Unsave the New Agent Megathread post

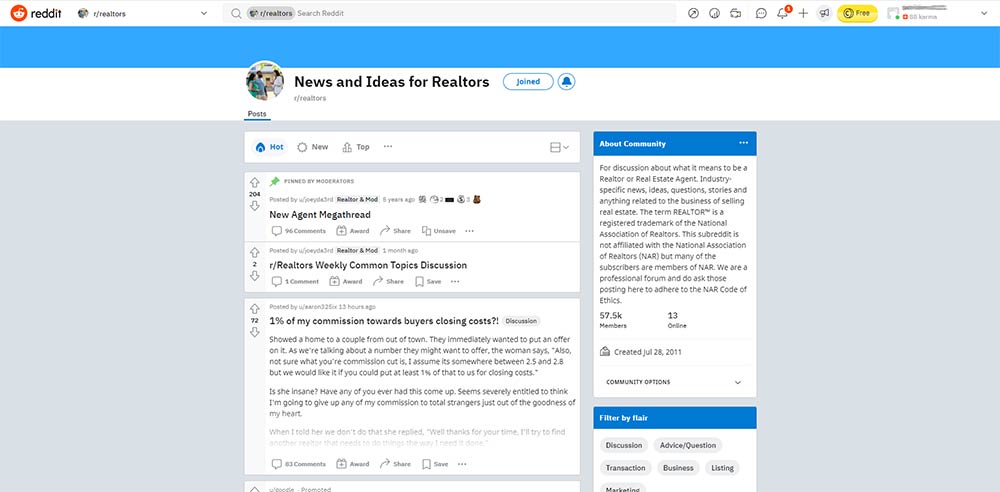coord(438,231)
